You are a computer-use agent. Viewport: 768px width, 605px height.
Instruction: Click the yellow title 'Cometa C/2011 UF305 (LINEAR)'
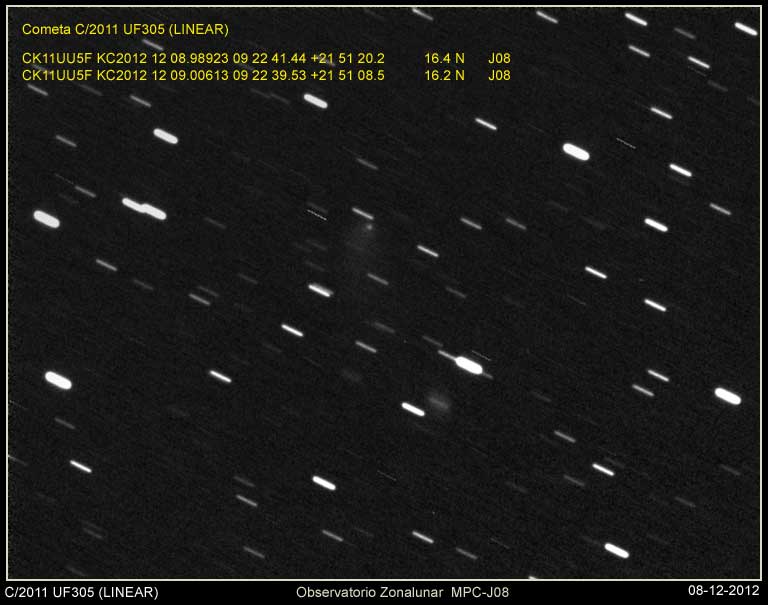coord(125,30)
